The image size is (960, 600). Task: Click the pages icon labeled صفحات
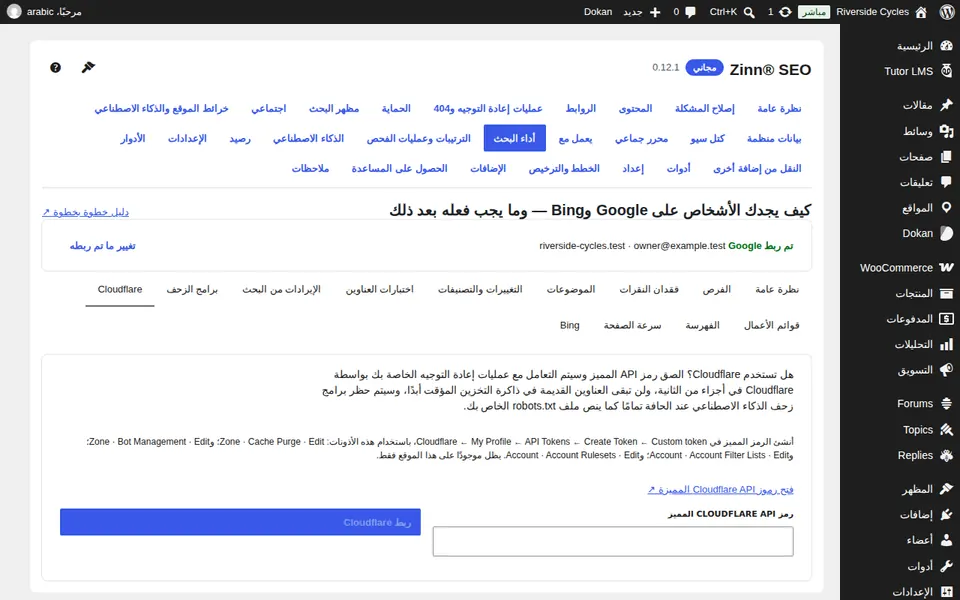click(947, 157)
